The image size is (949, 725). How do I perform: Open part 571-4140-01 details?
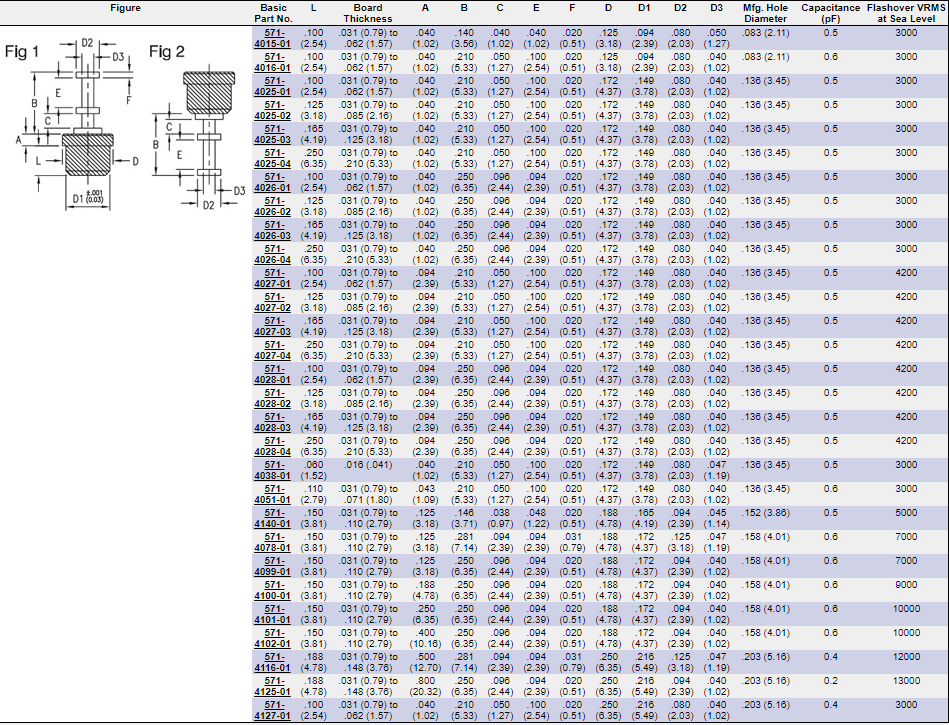[x=270, y=518]
